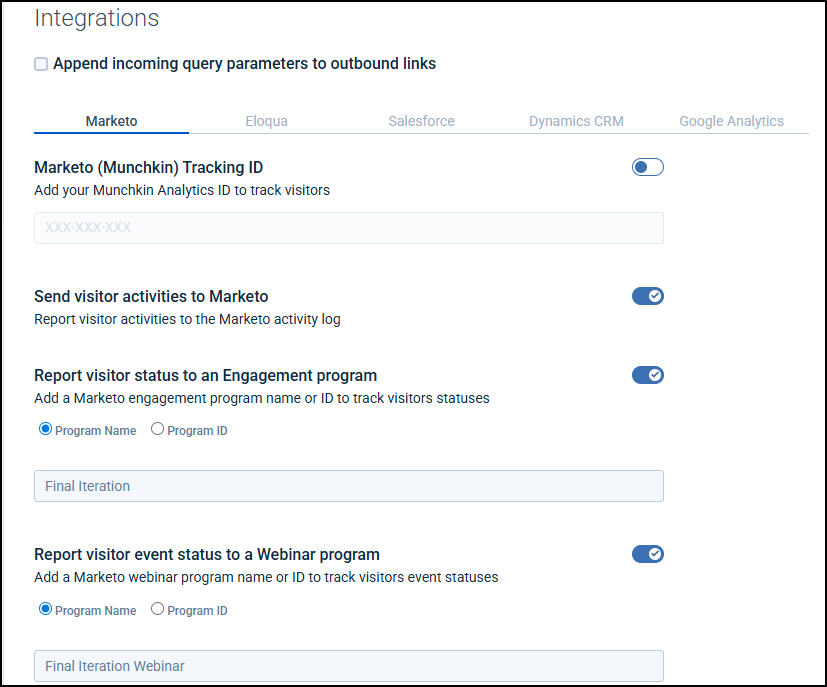Go to the Dynamics CRM tab
The height and width of the screenshot is (687, 827).
tap(576, 121)
